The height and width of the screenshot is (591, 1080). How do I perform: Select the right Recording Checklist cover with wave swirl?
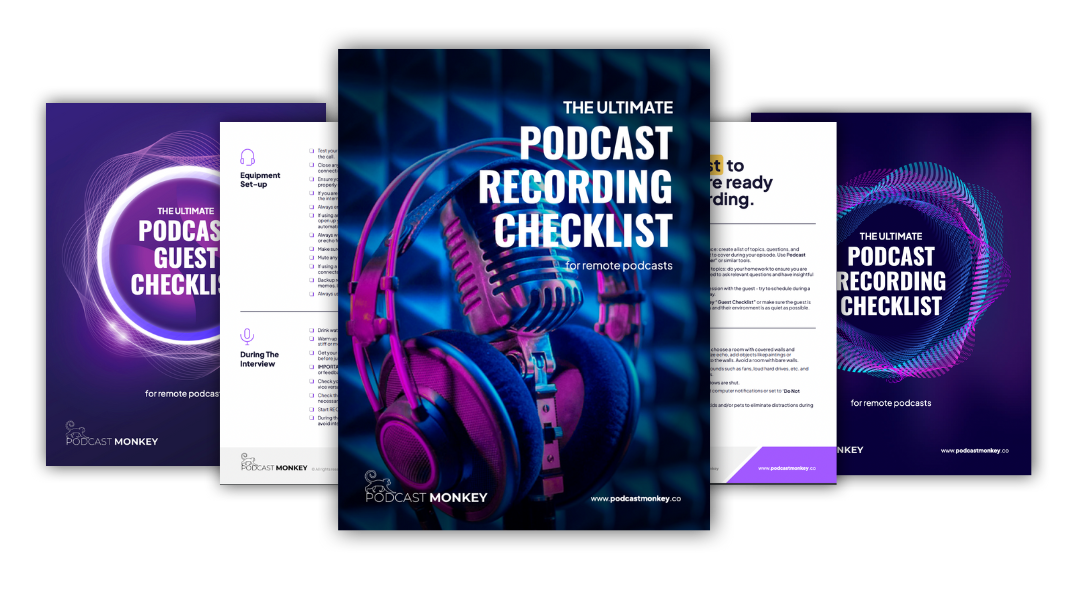click(x=934, y=293)
